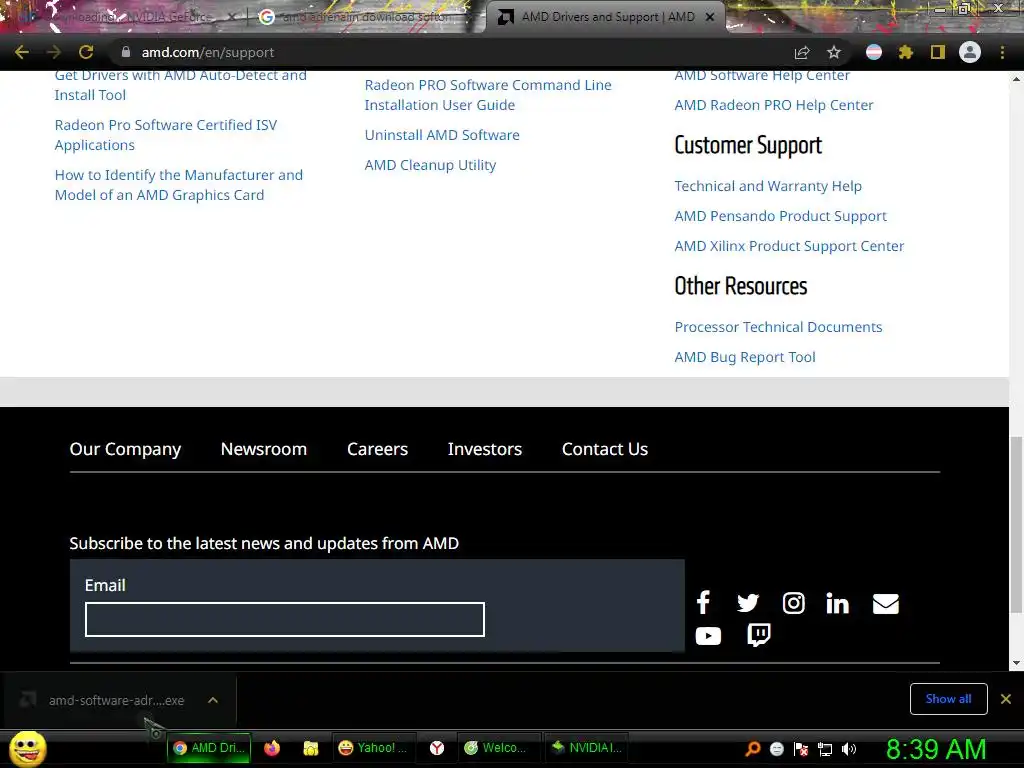Screen dimensions: 1024x768
Task: Switch to the amd adrenalin Google search tab
Action: [x=366, y=17]
